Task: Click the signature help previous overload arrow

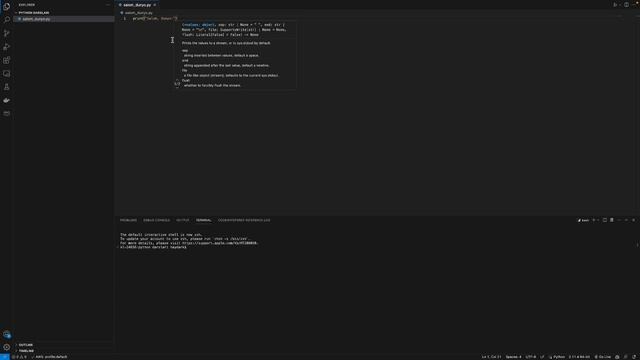Action: 177,80
